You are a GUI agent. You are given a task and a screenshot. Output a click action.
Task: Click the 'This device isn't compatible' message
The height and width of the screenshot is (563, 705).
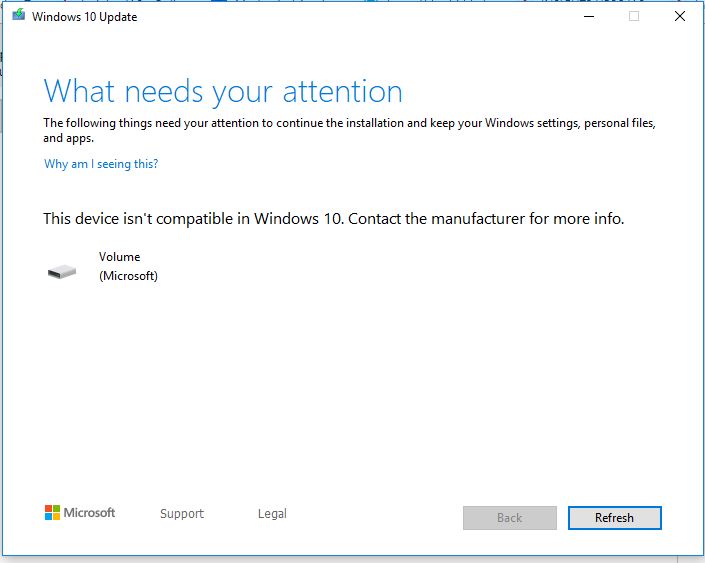click(334, 219)
